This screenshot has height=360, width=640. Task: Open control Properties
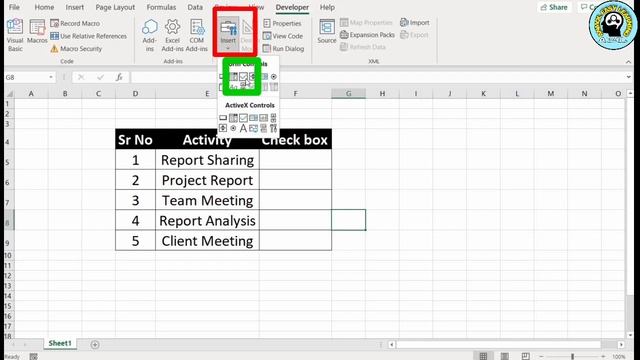pyautogui.click(x=282, y=23)
